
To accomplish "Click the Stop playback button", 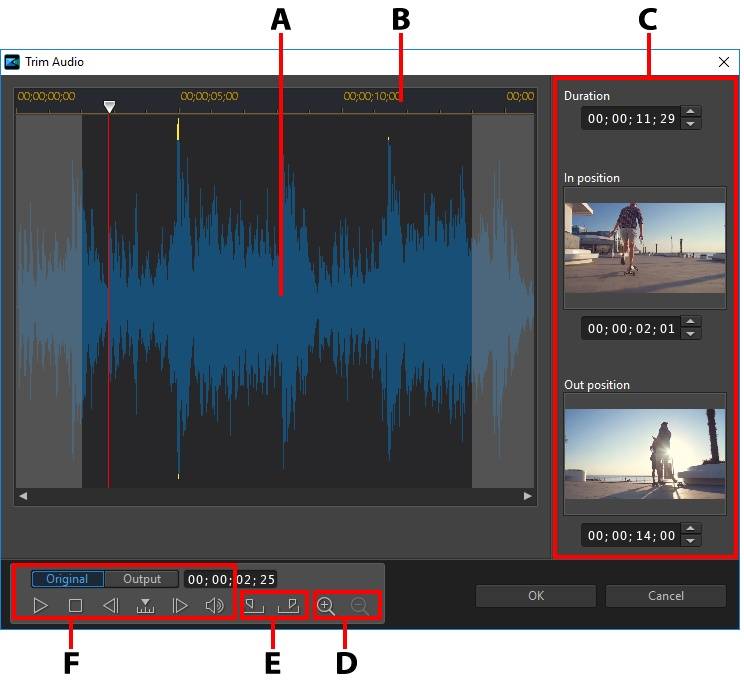I will tap(75, 605).
